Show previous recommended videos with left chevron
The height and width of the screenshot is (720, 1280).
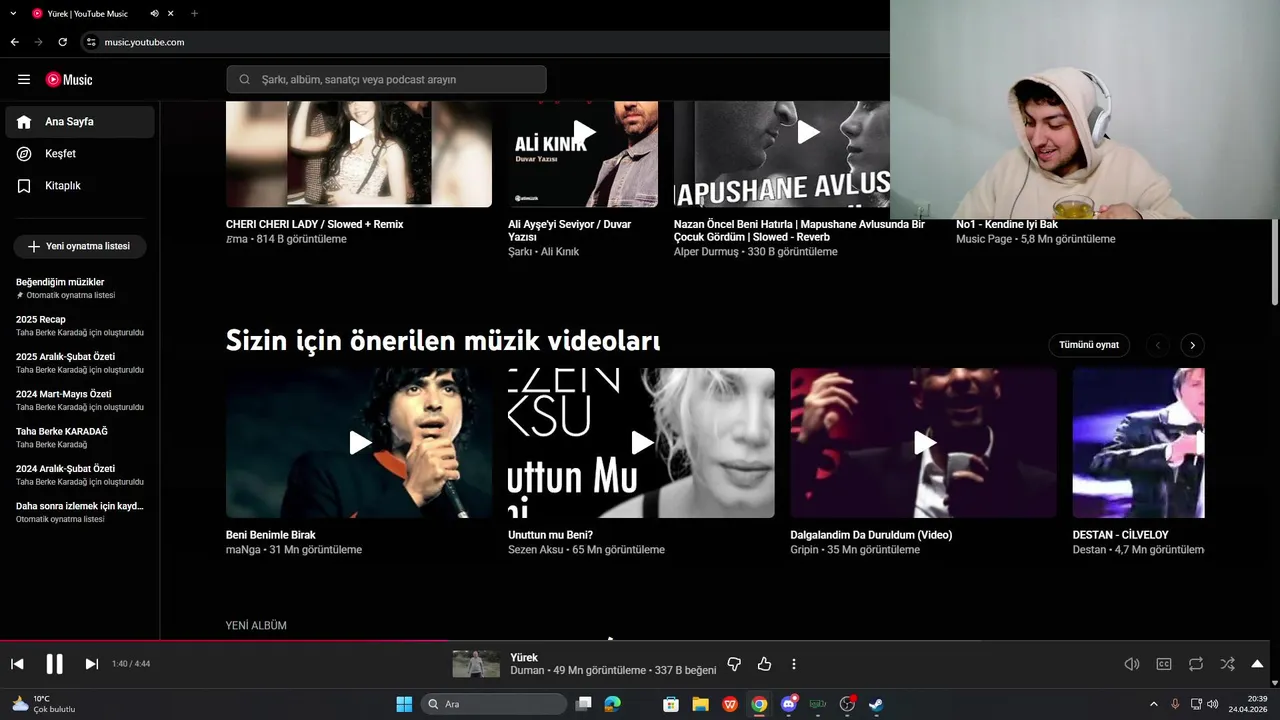click(1158, 345)
